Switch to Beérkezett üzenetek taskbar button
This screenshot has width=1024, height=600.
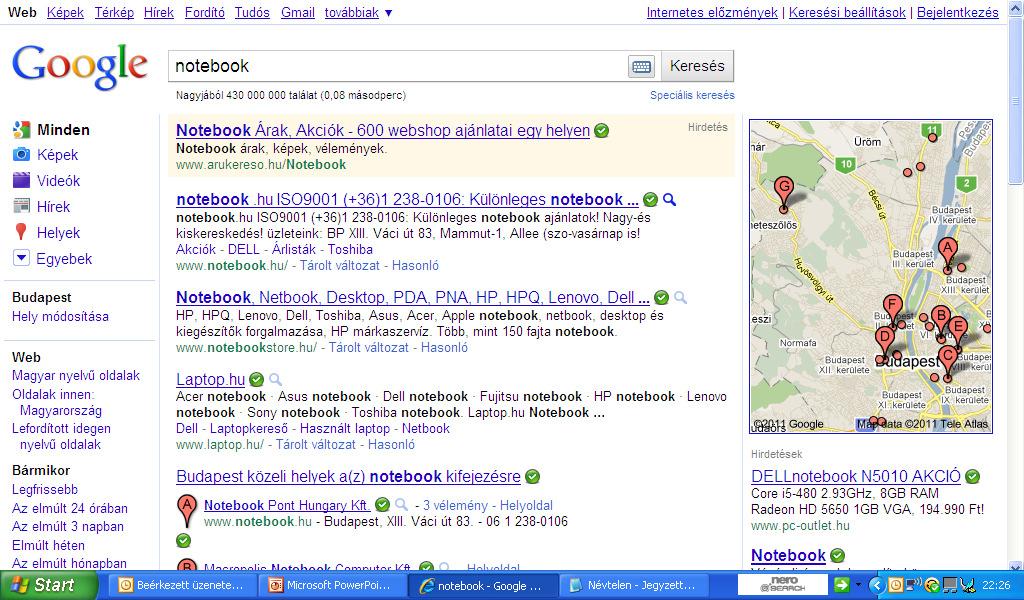point(184,585)
